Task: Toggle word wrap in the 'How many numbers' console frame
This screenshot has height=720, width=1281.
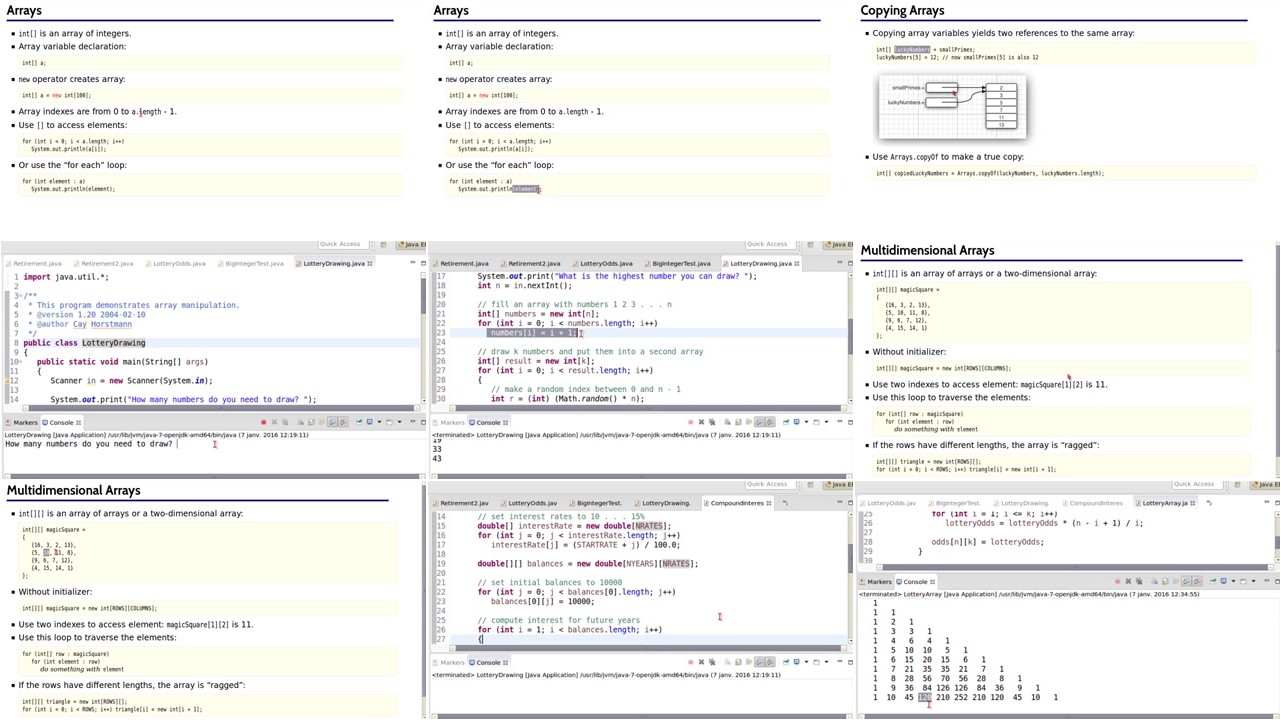Action: pos(322,422)
